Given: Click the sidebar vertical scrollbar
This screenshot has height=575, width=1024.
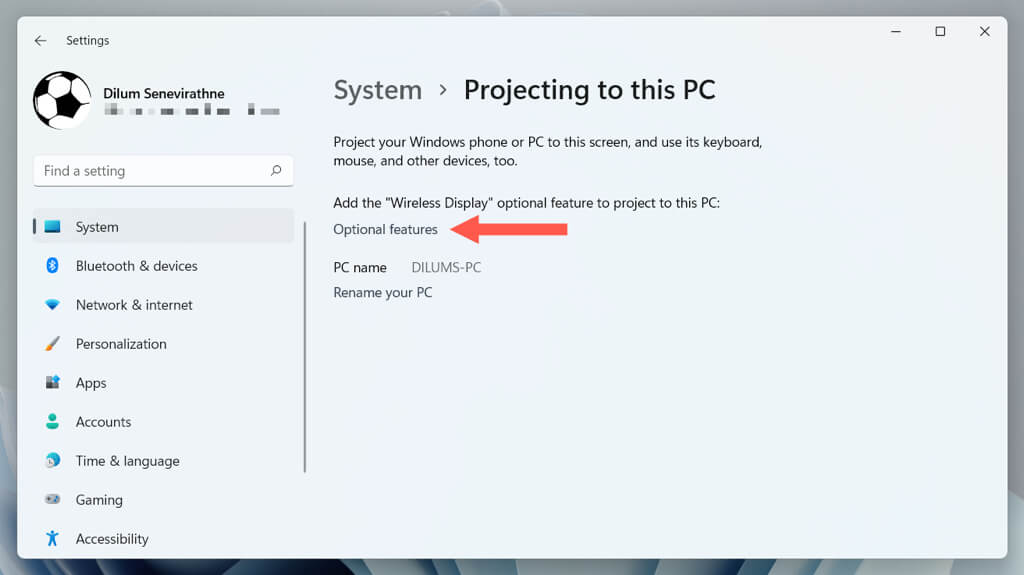Looking at the screenshot, I should point(304,346).
